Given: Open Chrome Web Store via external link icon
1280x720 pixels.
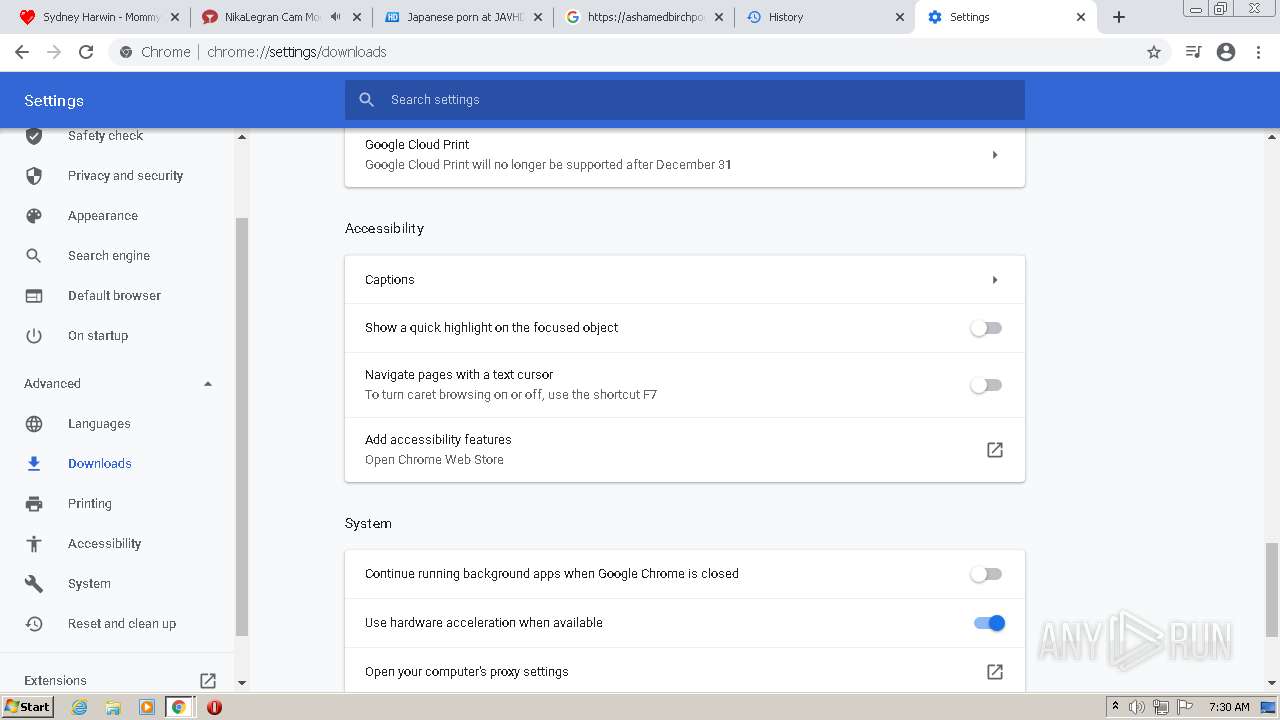Looking at the screenshot, I should 995,450.
